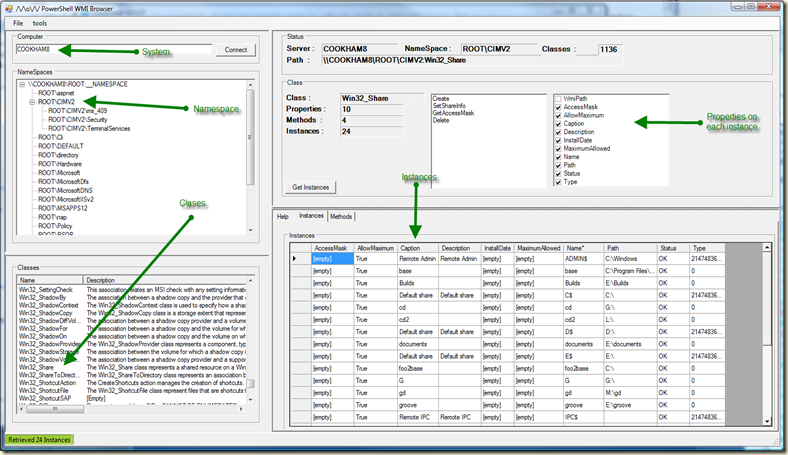The width and height of the screenshot is (788, 455).
Task: Open the File menu
Action: pos(18,22)
